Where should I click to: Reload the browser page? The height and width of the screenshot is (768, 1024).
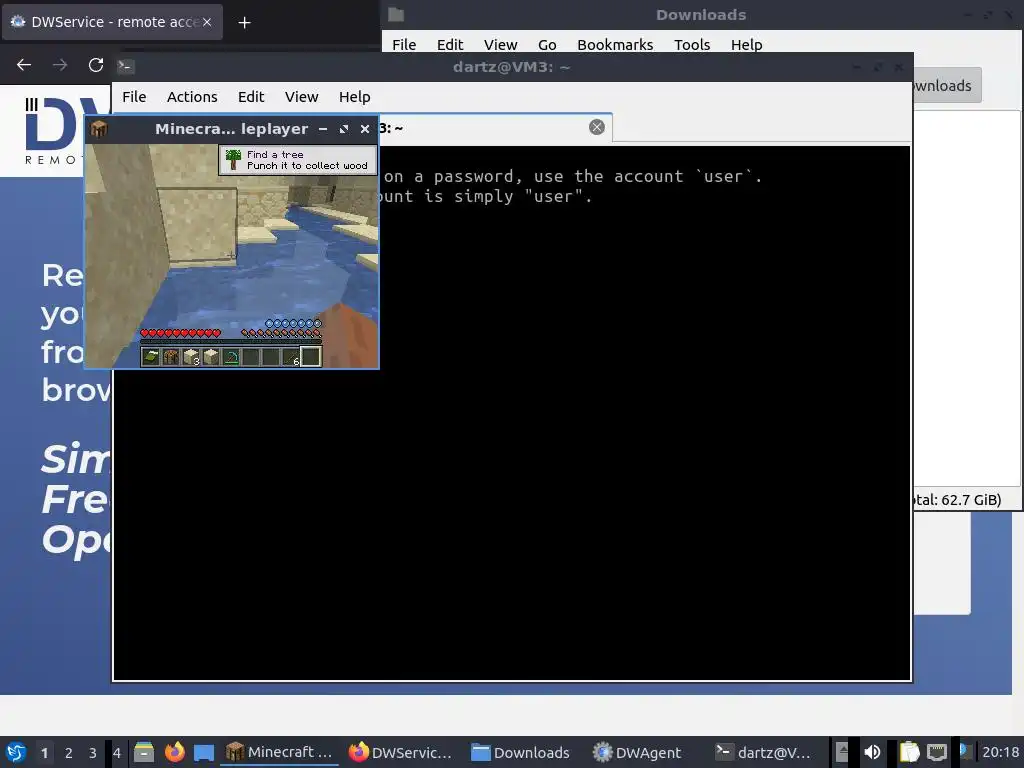pos(96,65)
